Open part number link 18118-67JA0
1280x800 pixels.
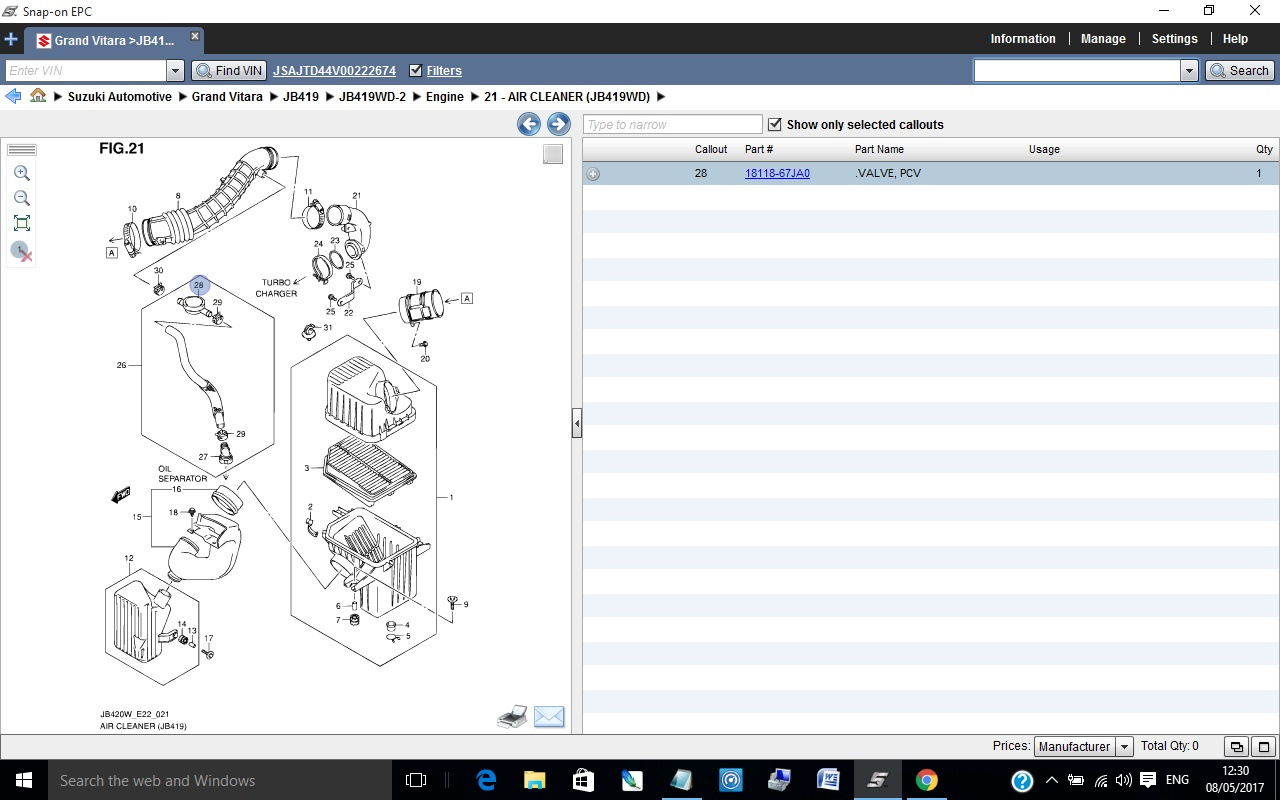(x=777, y=173)
